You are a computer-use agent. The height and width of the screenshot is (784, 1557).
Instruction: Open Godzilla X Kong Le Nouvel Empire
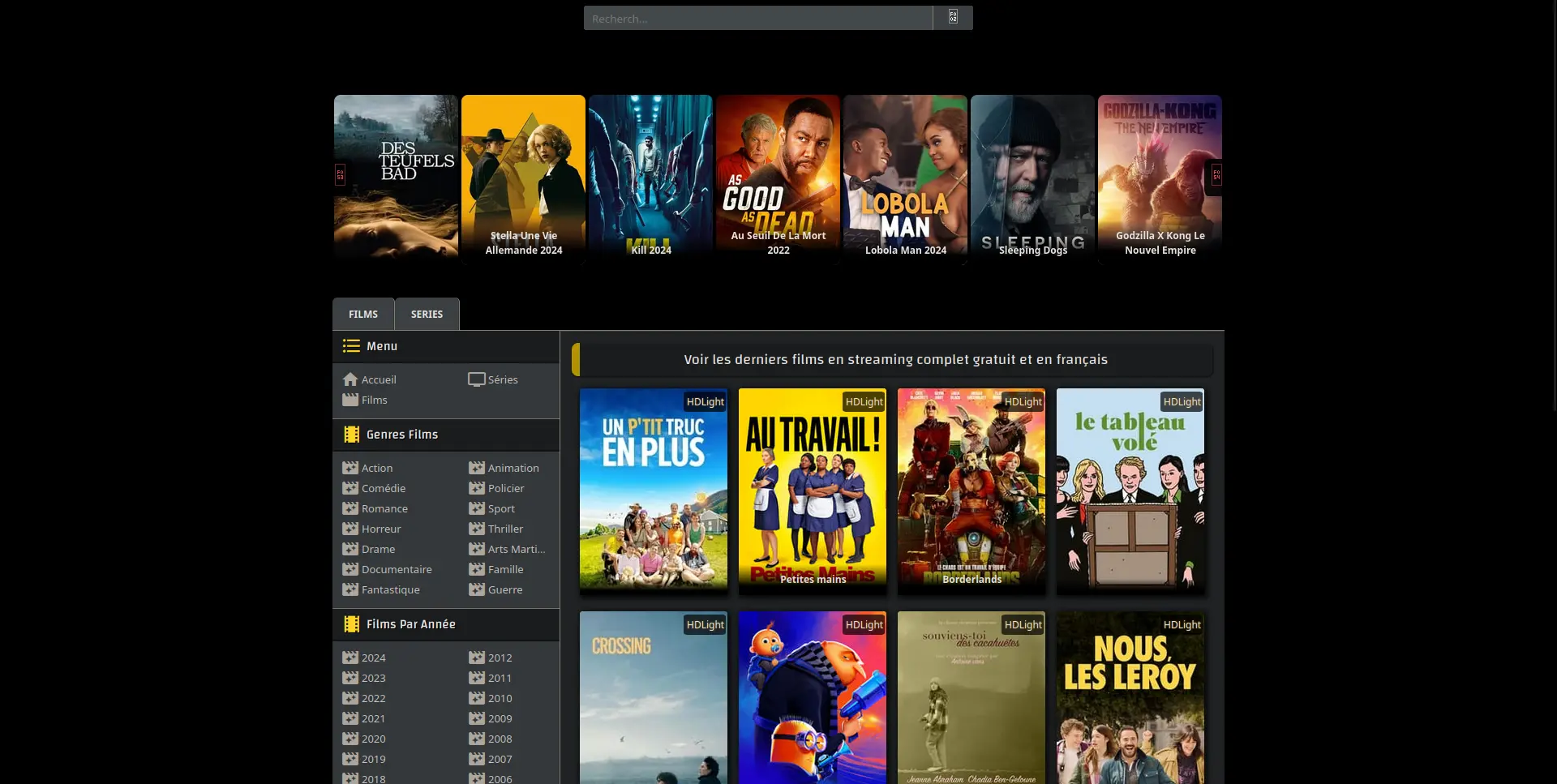coord(1160,178)
